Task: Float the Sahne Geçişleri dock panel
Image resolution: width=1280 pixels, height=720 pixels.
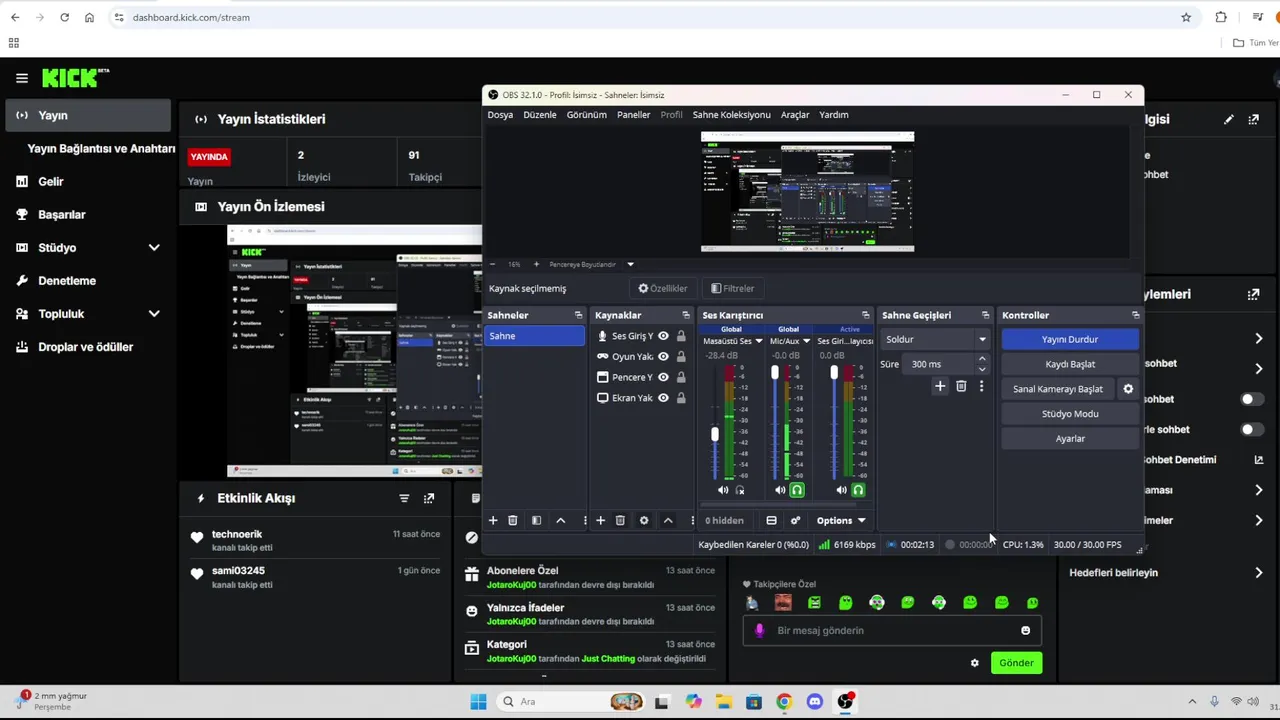Action: [985, 315]
